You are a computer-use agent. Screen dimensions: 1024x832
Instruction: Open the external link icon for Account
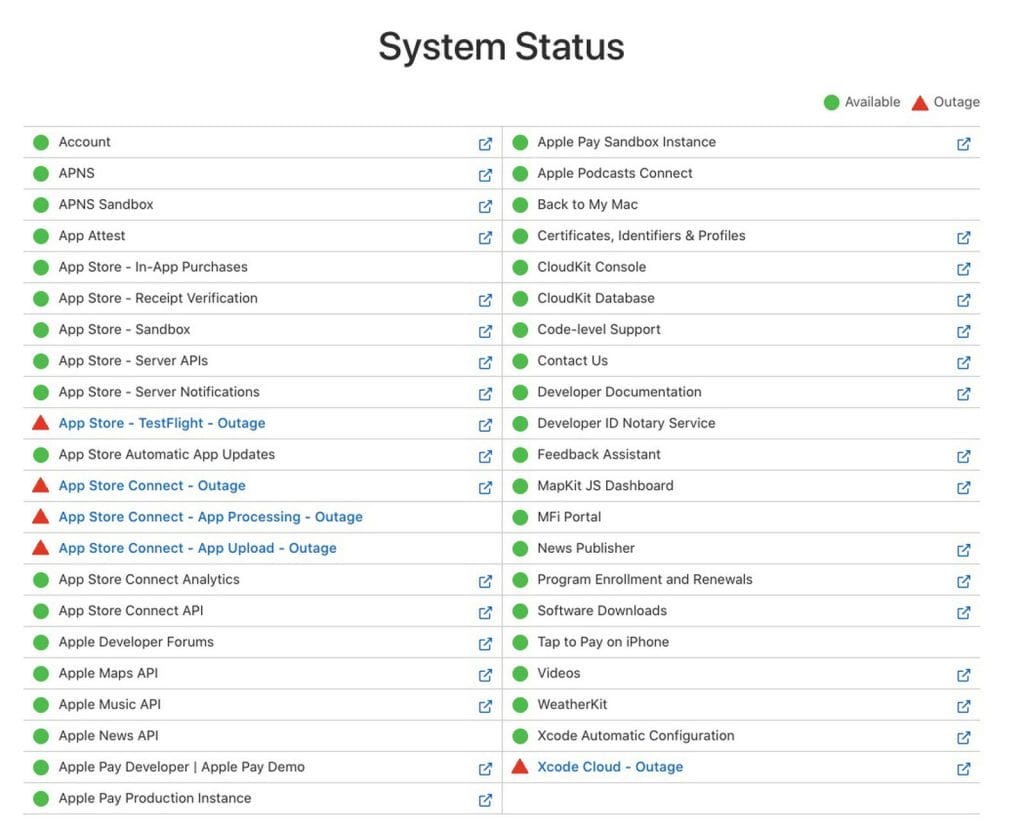click(485, 143)
